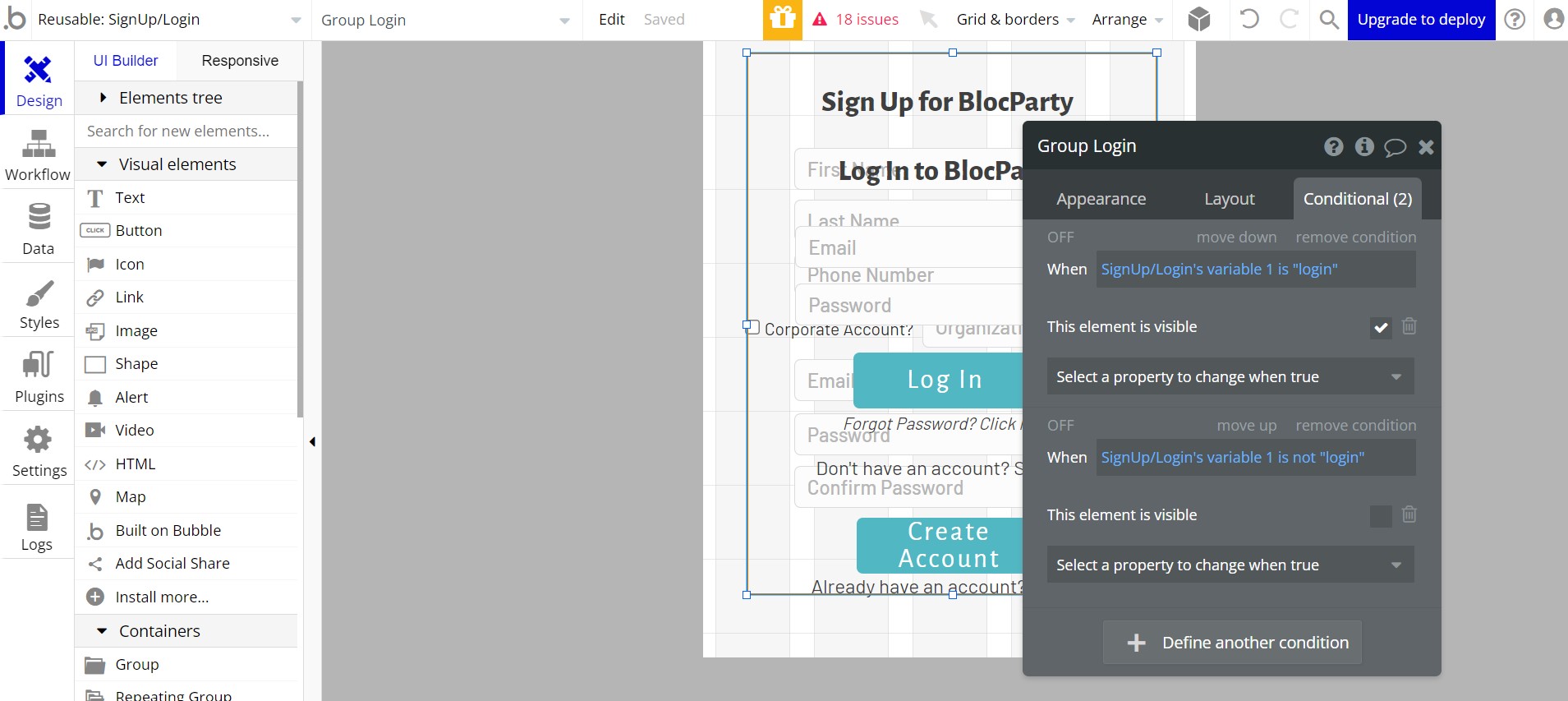
Task: Open the Data section
Action: 38,228
